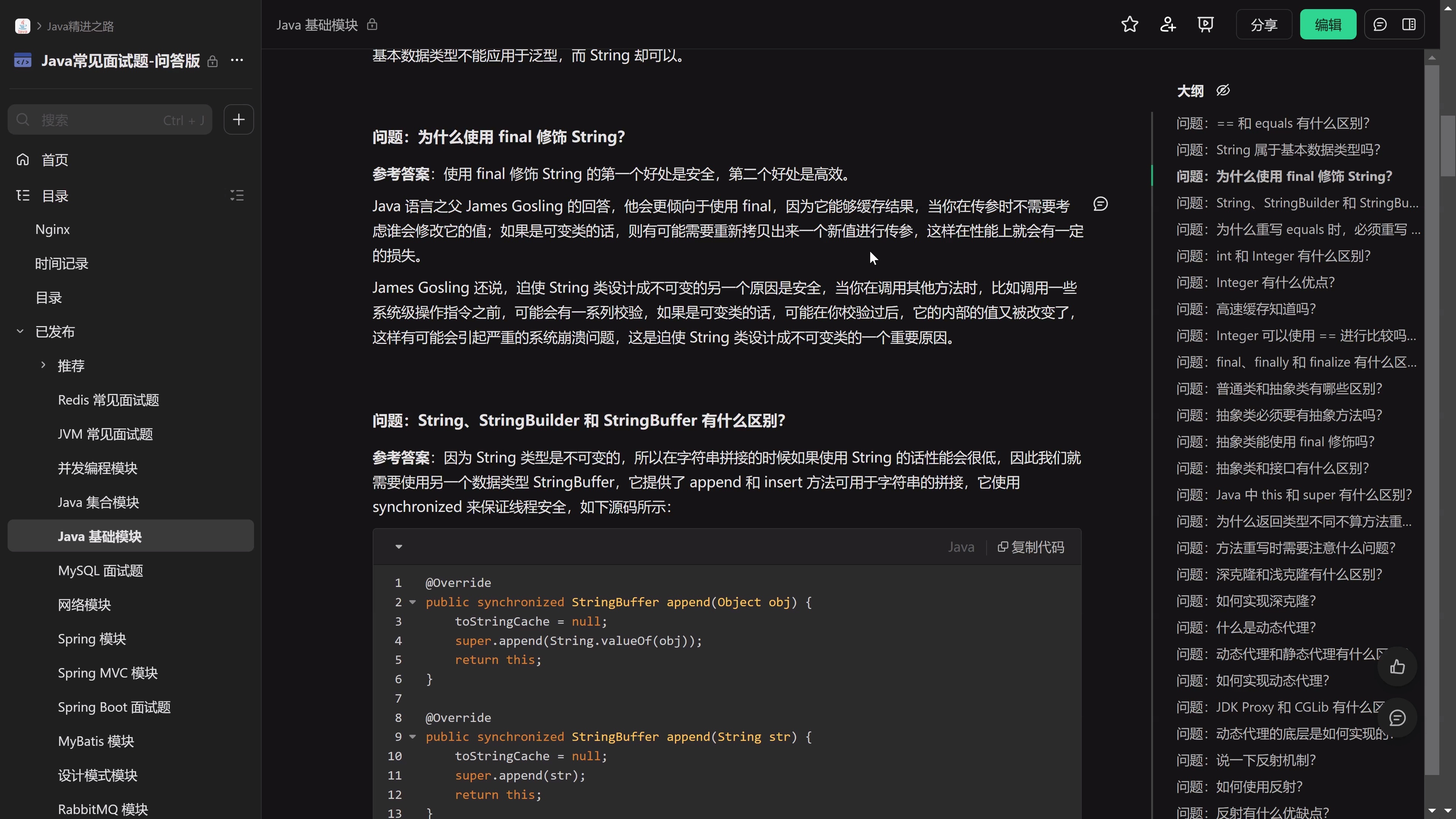Expand the 推荐 folder in the sidebar

click(x=43, y=365)
